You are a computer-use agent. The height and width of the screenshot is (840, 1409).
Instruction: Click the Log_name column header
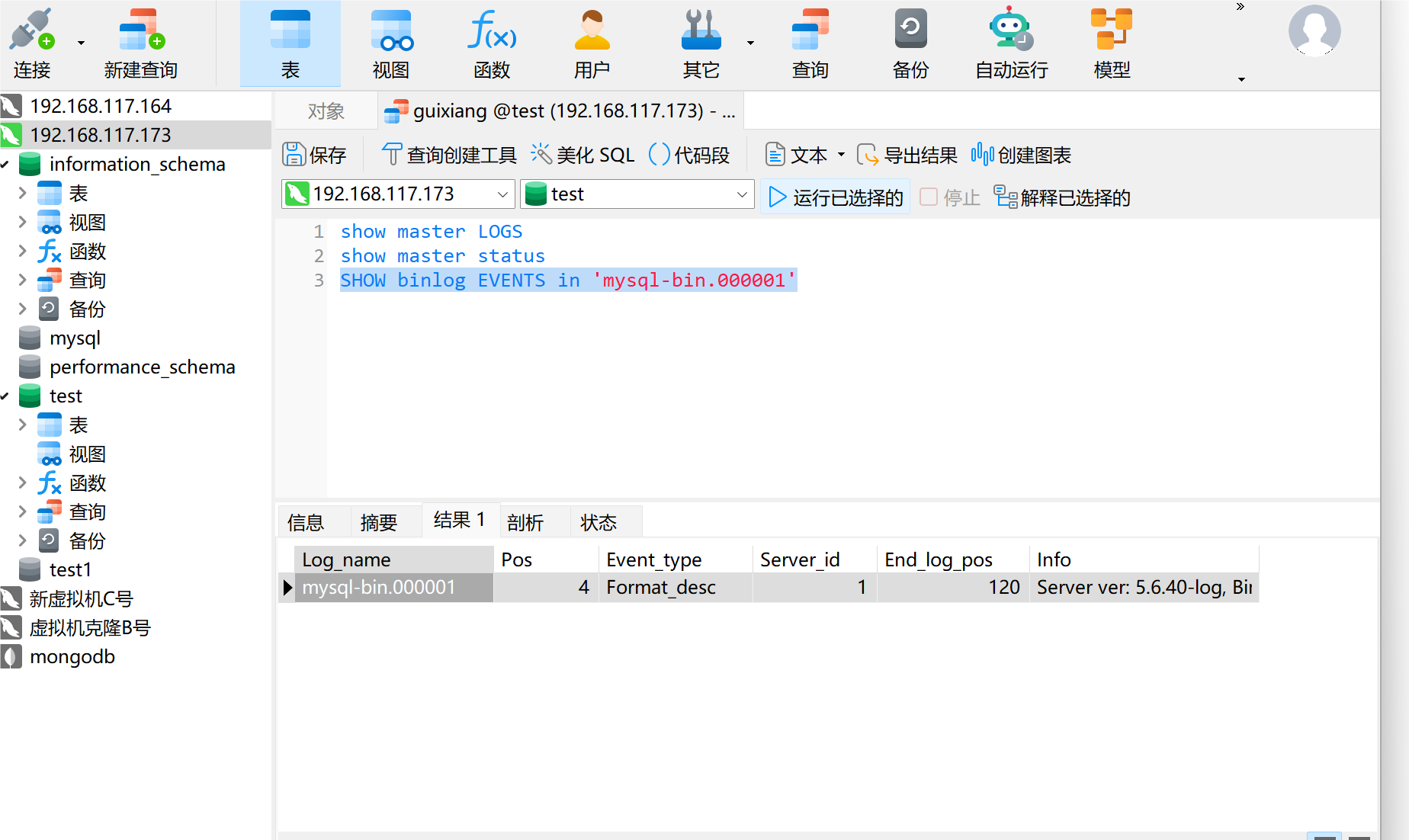[x=394, y=559]
